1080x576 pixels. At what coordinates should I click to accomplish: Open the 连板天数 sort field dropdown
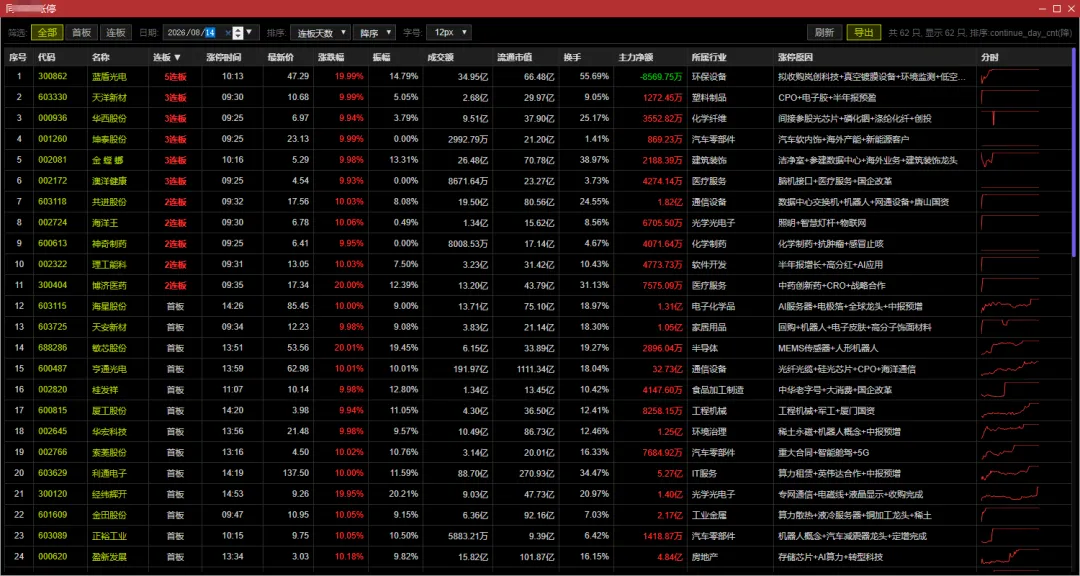click(320, 32)
